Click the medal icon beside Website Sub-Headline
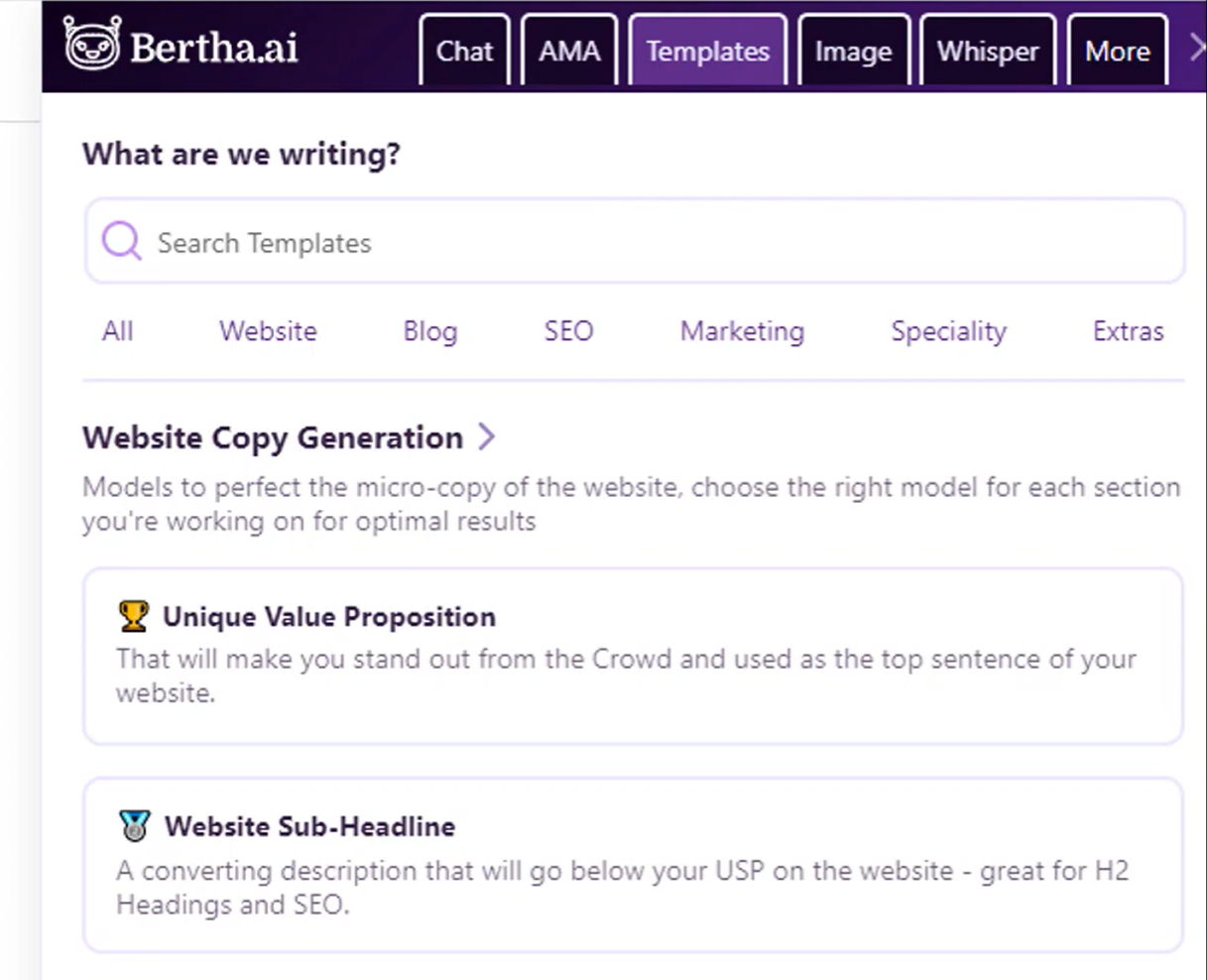1207x980 pixels. [134, 825]
